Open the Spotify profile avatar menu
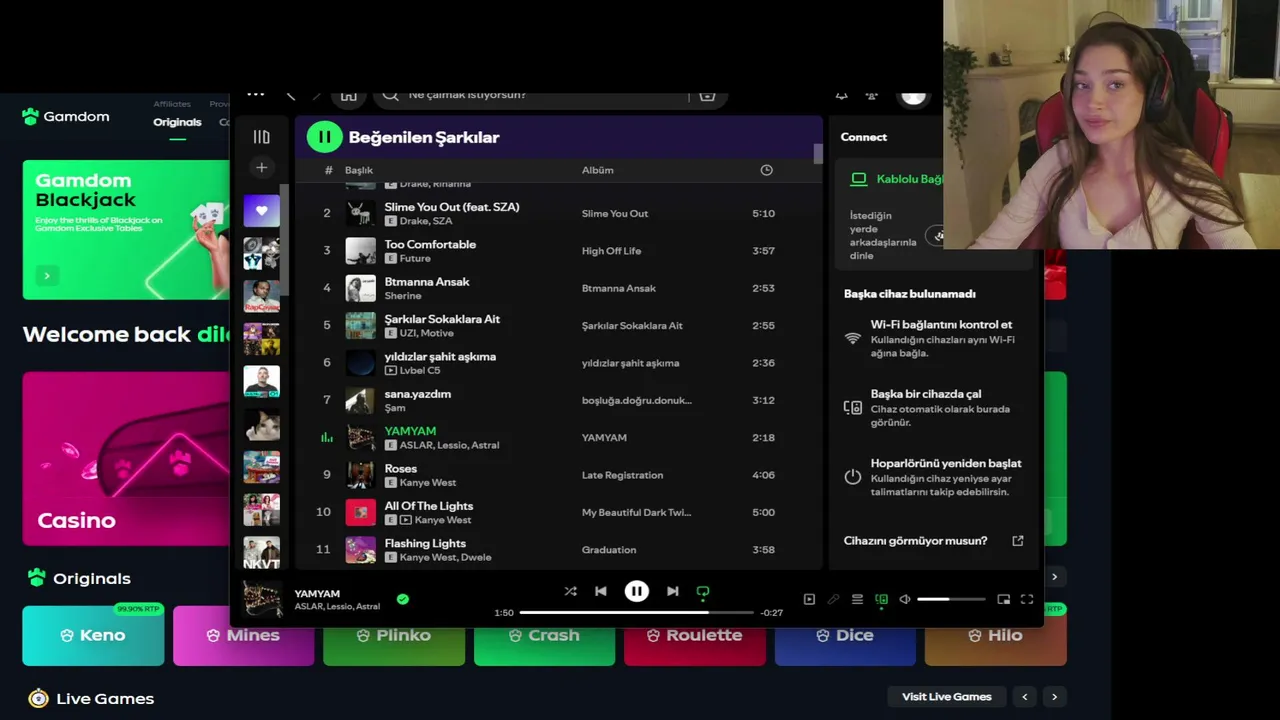This screenshot has width=1280, height=720. click(913, 95)
